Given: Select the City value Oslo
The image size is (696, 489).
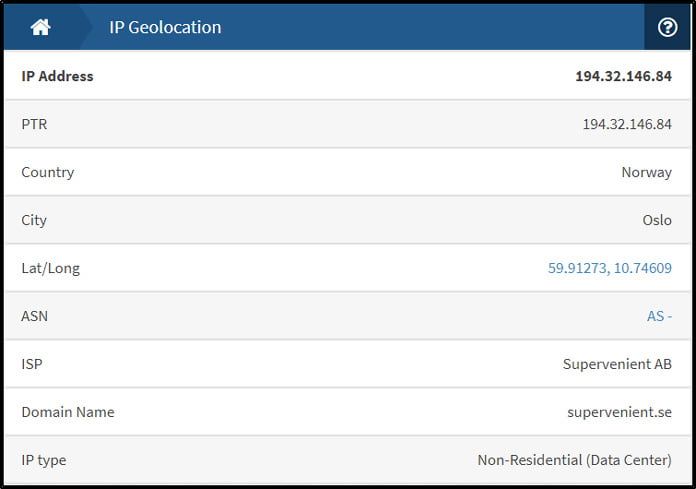Looking at the screenshot, I should (657, 220).
